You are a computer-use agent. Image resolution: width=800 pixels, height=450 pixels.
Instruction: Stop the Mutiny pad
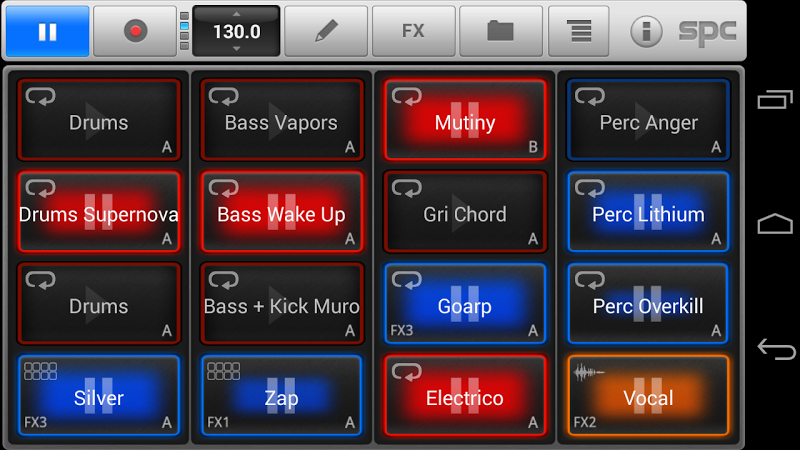tap(465, 120)
